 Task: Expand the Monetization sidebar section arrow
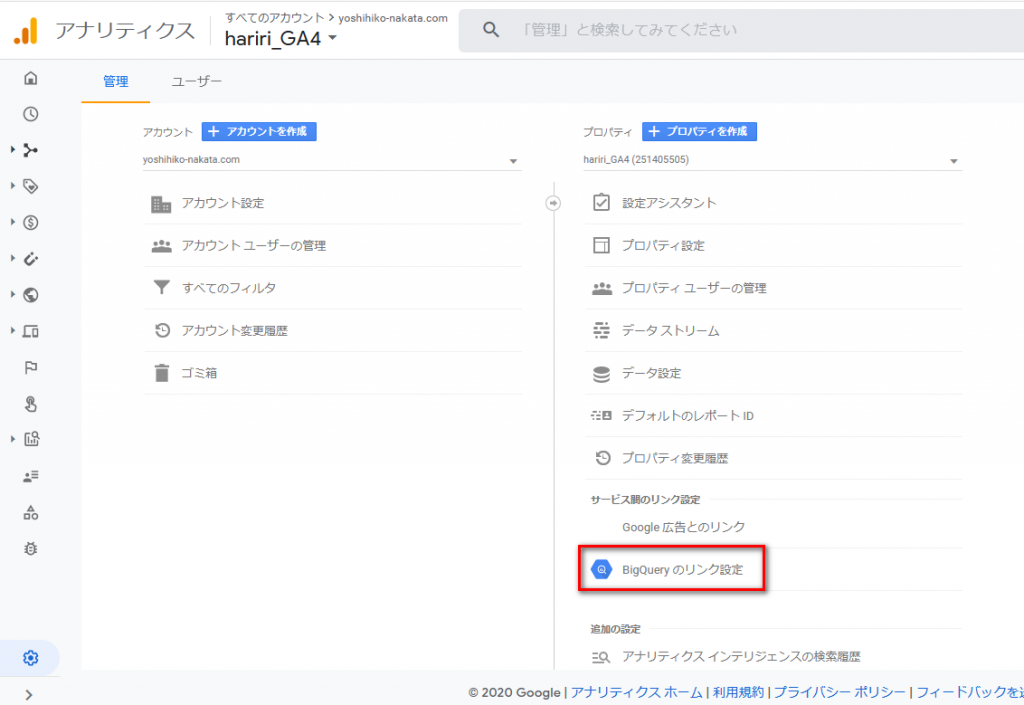(12, 222)
